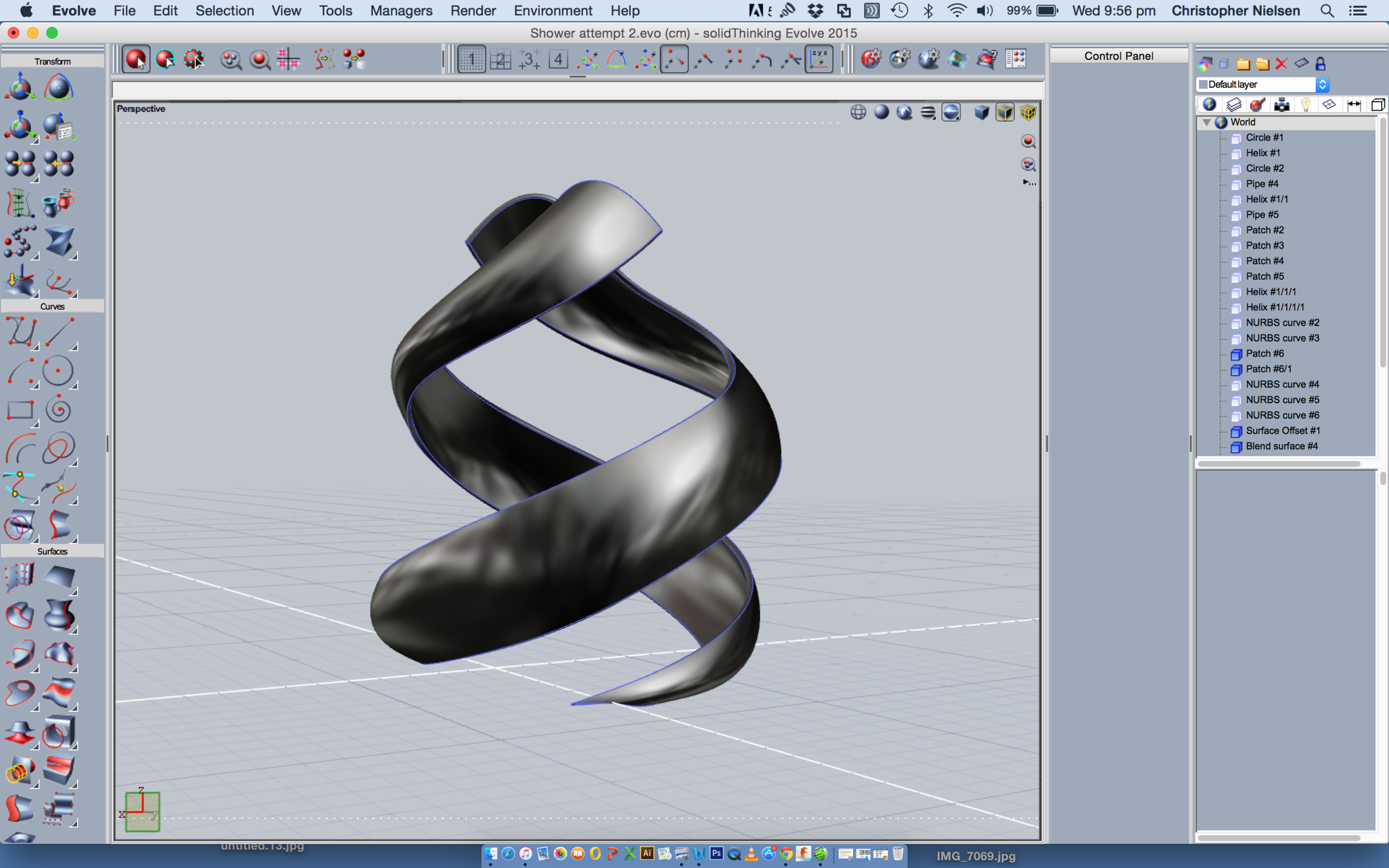Open Spotlight search in menu bar
This screenshot has width=1389, height=868.
(1326, 11)
